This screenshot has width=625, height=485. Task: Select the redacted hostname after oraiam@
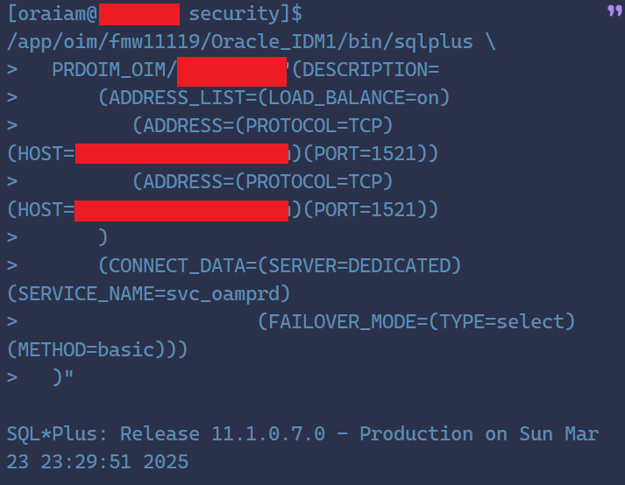139,14
